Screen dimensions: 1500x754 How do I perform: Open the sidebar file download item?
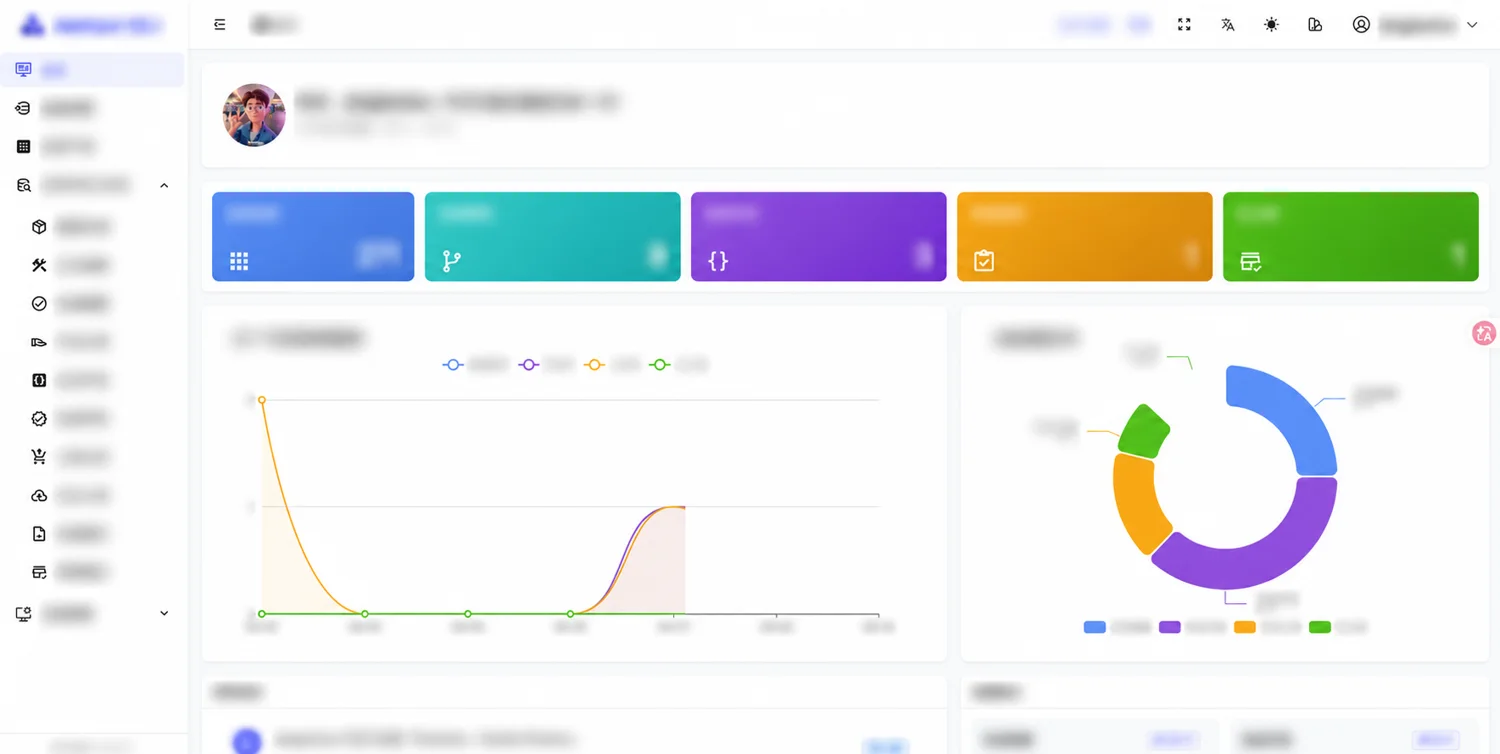[92, 534]
